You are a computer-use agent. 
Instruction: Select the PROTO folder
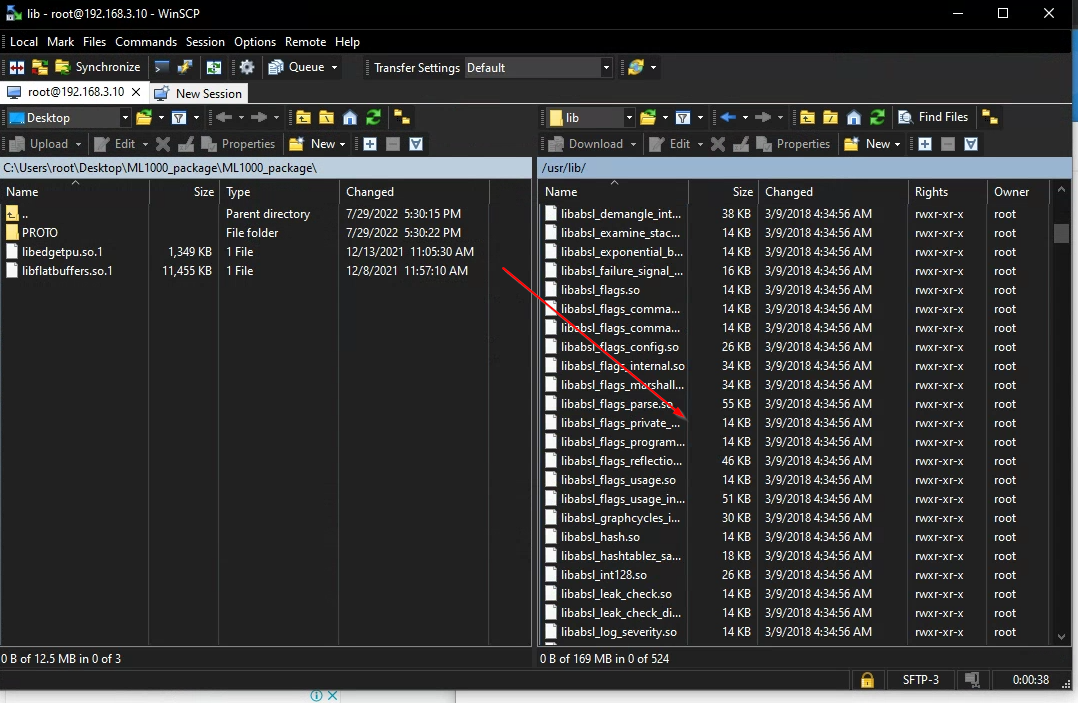click(x=40, y=232)
